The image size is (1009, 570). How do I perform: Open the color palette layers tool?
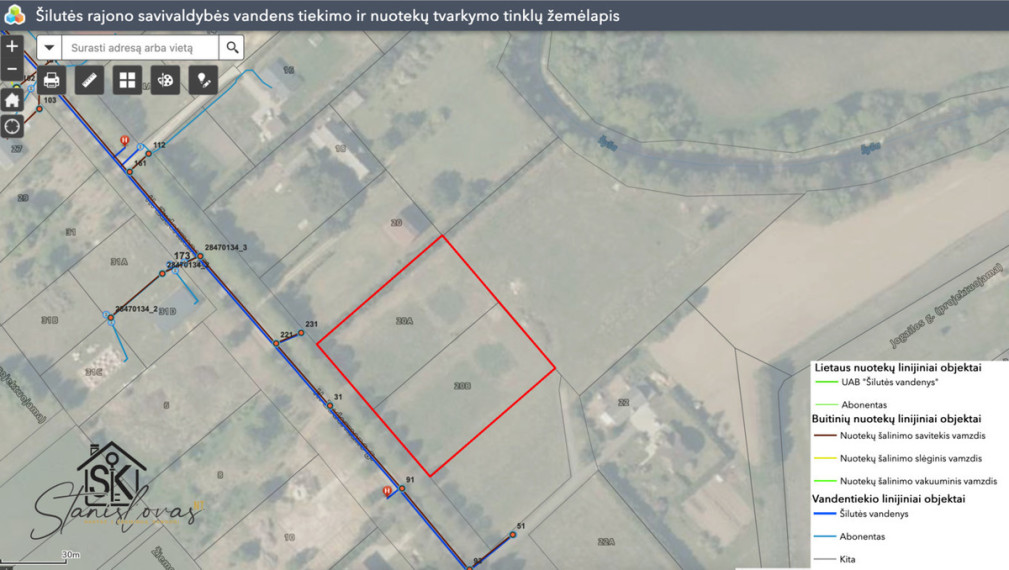point(165,80)
